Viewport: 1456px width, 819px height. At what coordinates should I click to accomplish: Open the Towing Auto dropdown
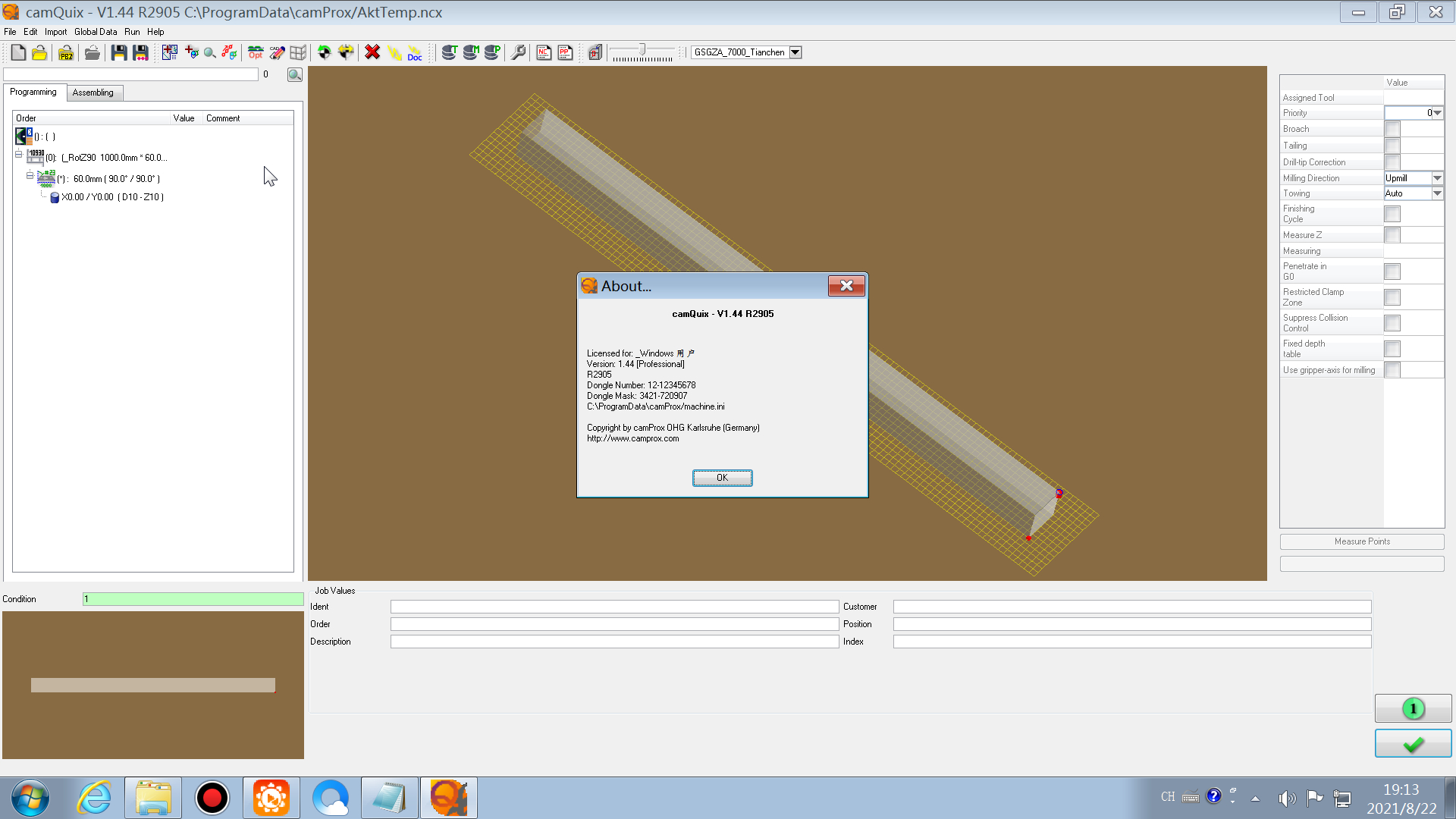1437,193
